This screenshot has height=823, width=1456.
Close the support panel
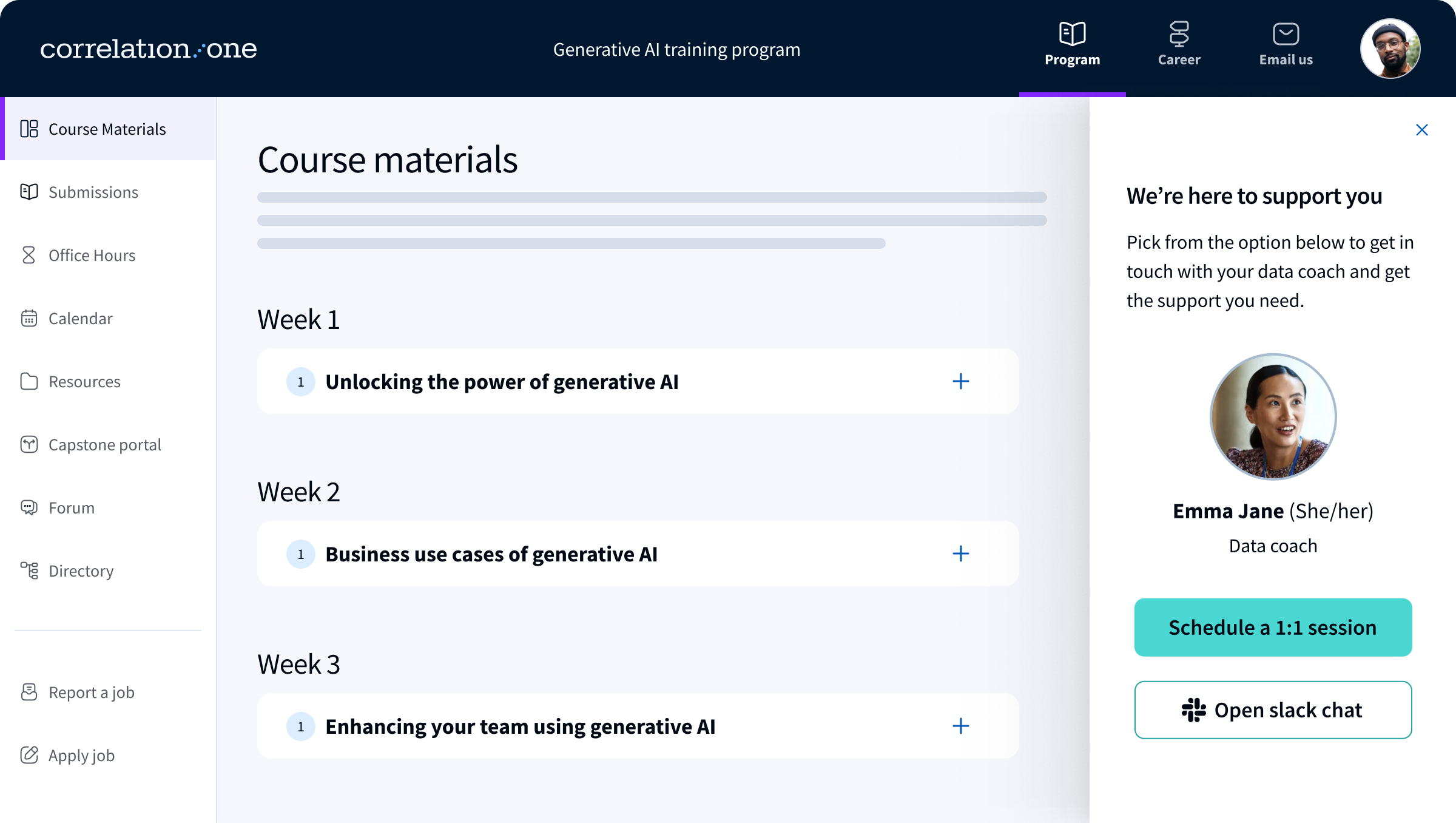click(1422, 130)
